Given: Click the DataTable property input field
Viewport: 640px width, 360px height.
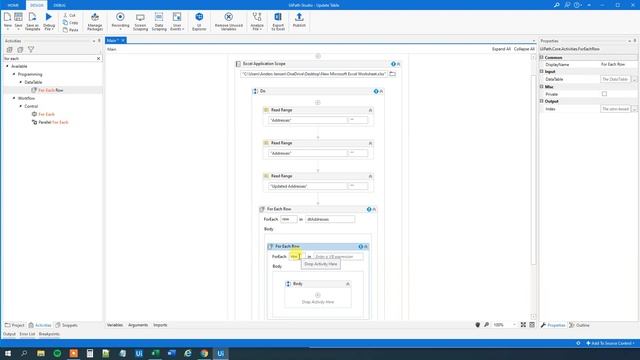Looking at the screenshot, I should click(x=616, y=79).
